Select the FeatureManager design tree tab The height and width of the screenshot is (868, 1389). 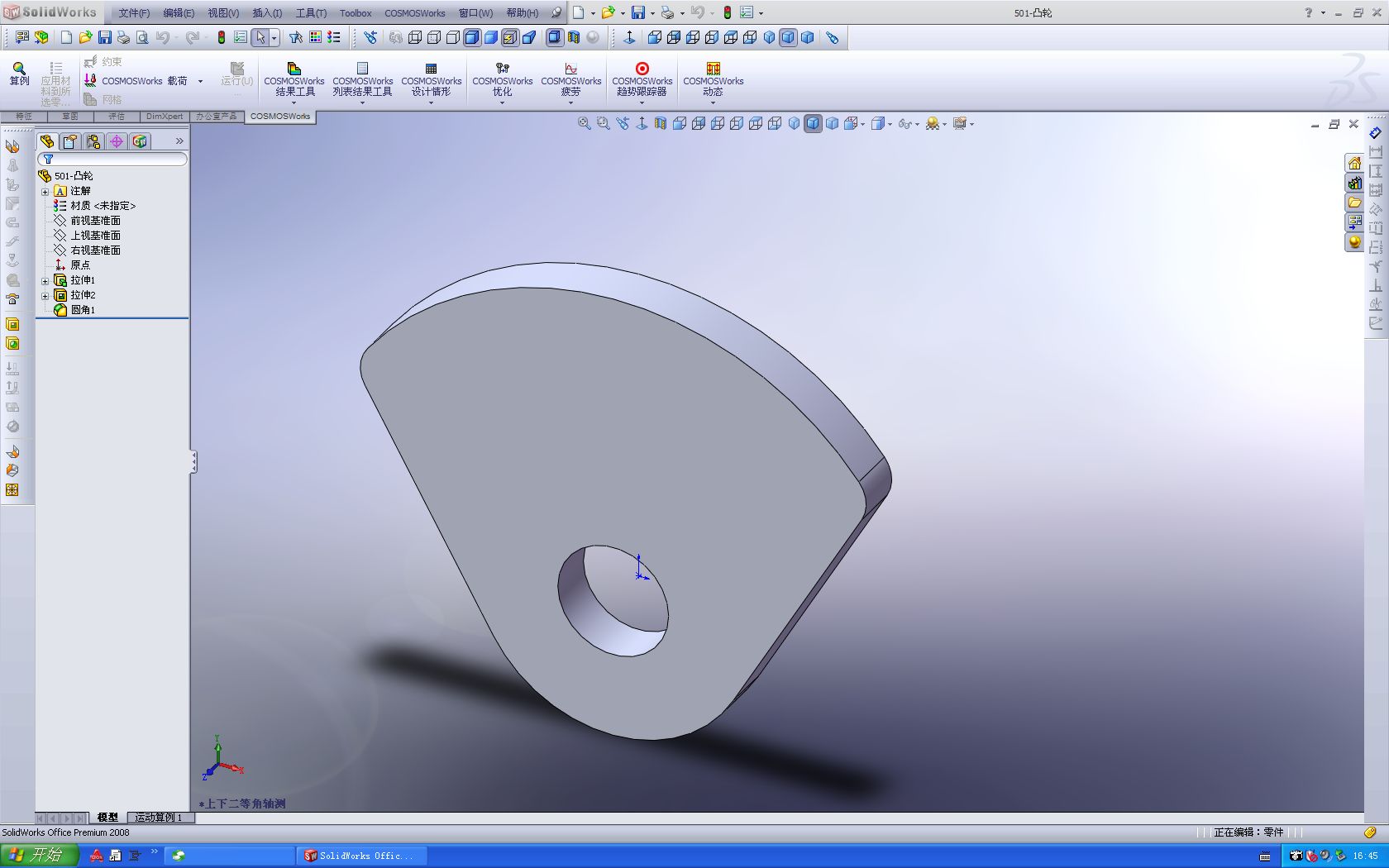click(47, 141)
